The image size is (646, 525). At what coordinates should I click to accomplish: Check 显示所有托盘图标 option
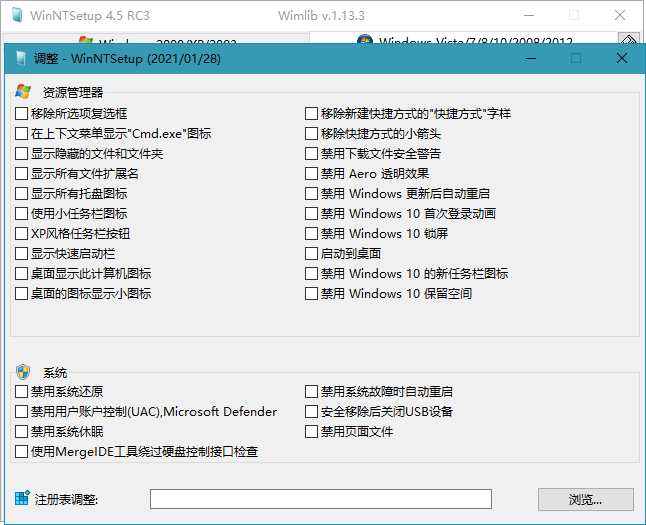coord(21,194)
